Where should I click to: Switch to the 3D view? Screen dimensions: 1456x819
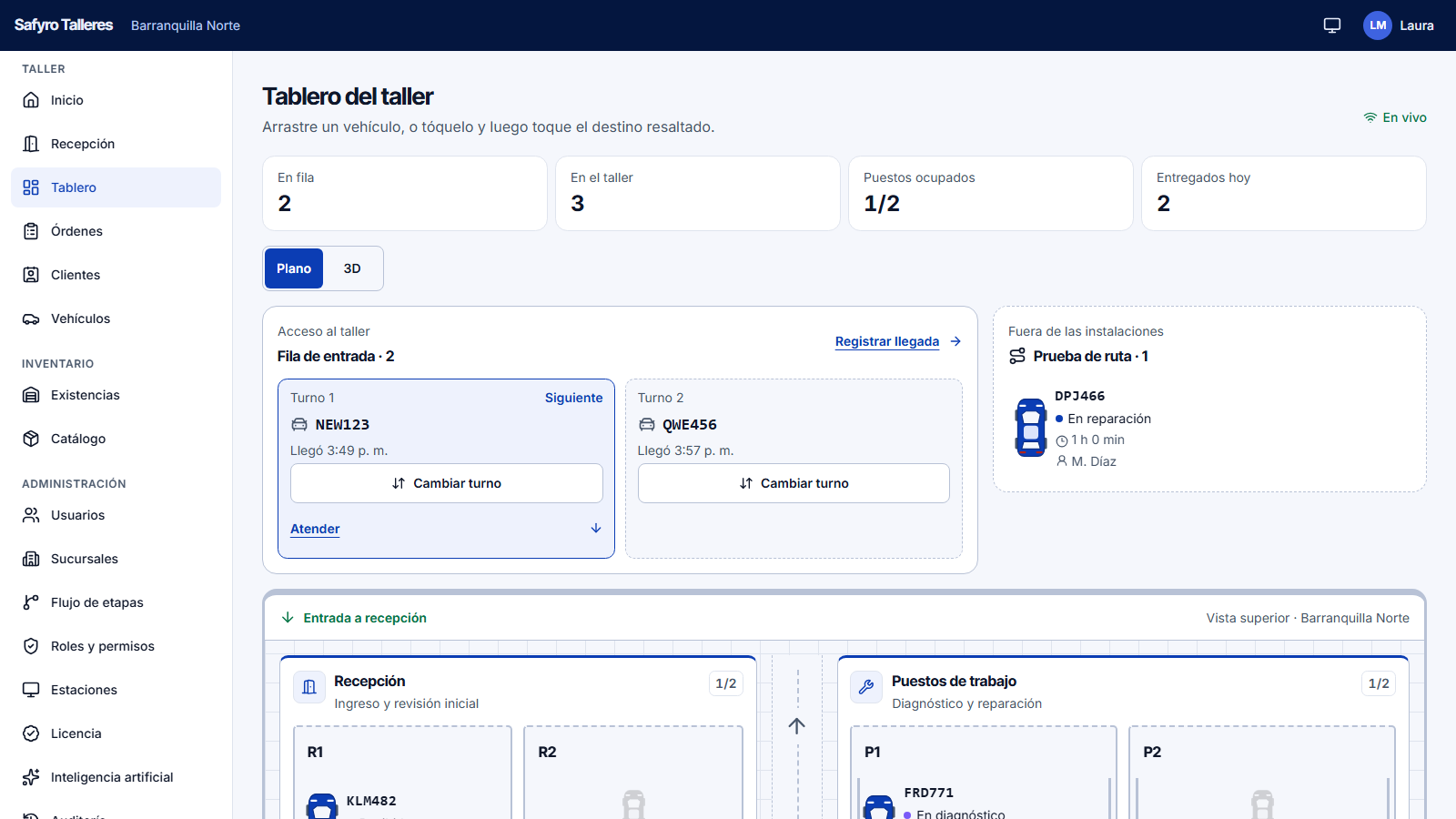pos(352,268)
